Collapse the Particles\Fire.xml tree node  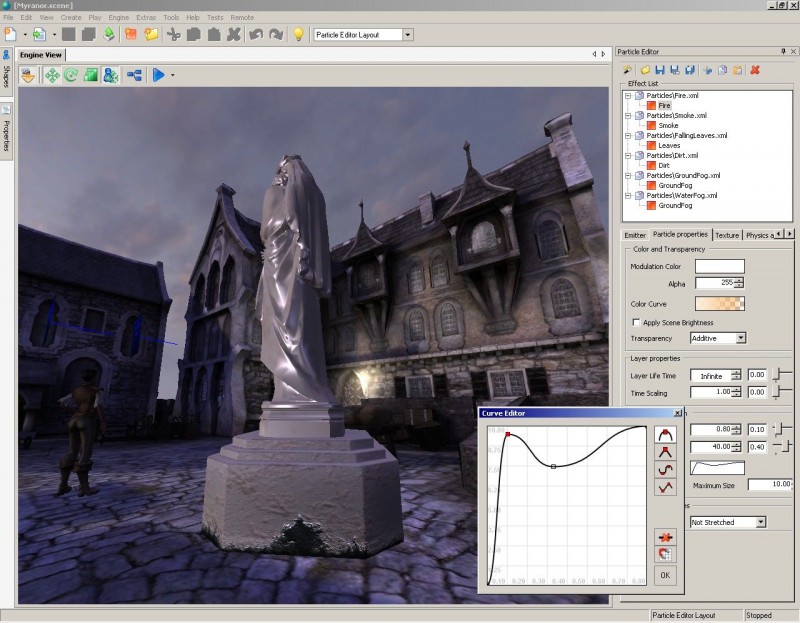tap(629, 96)
